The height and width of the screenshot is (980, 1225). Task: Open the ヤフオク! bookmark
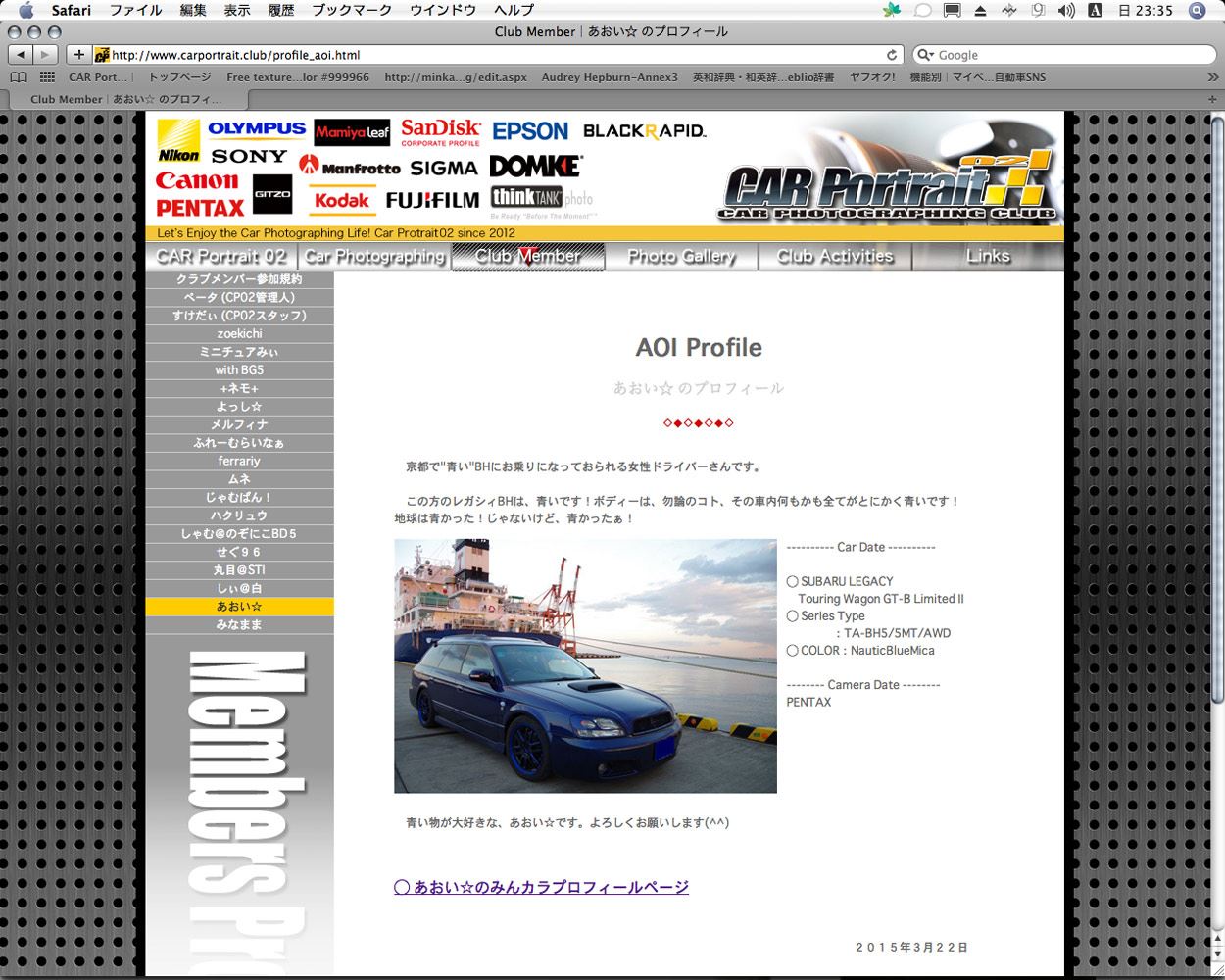click(872, 77)
